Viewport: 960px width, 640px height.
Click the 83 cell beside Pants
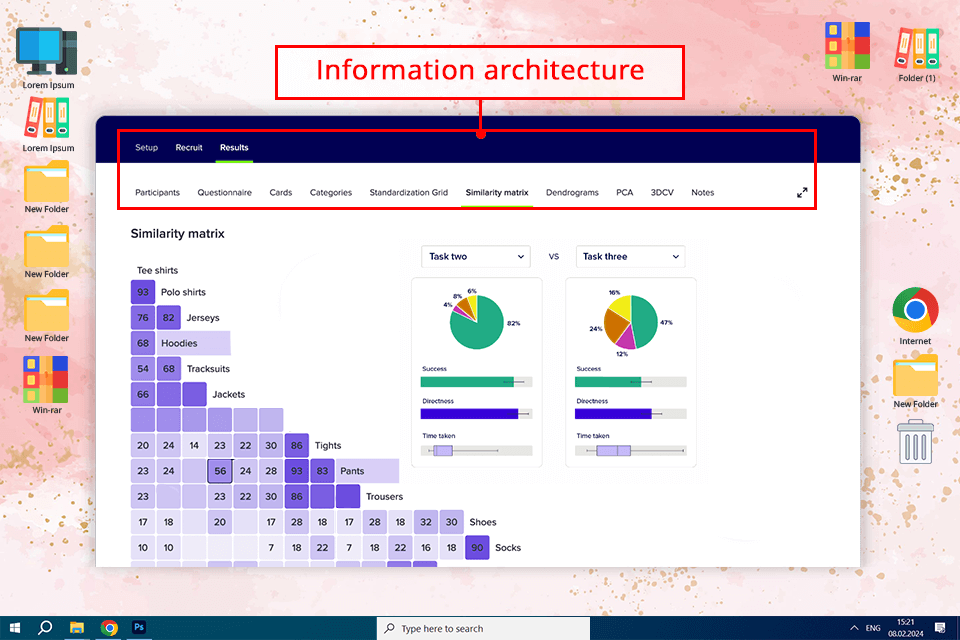click(x=322, y=471)
